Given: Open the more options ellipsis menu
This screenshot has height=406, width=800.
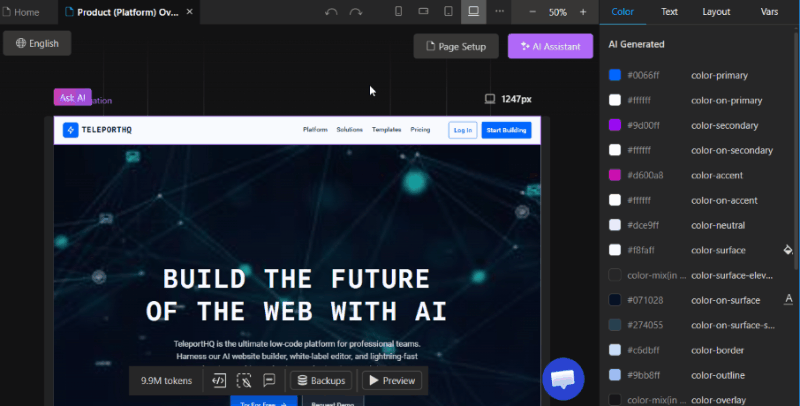Looking at the screenshot, I should (499, 11).
